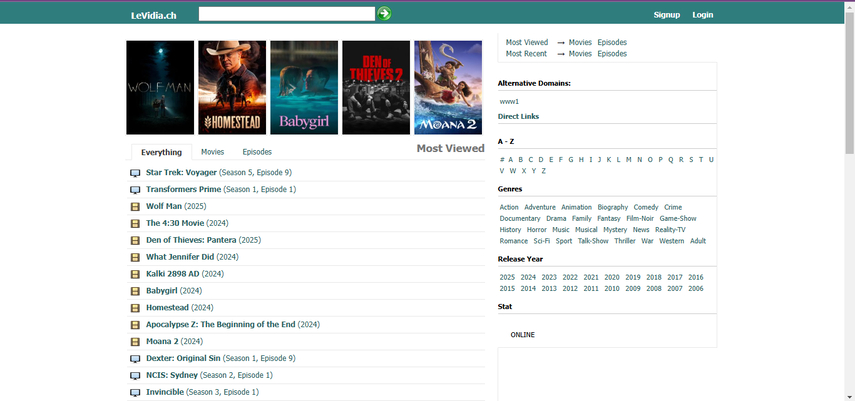Click TV icon beside Transformers Prime
Screen dimensions: 855x401
click(x=135, y=190)
